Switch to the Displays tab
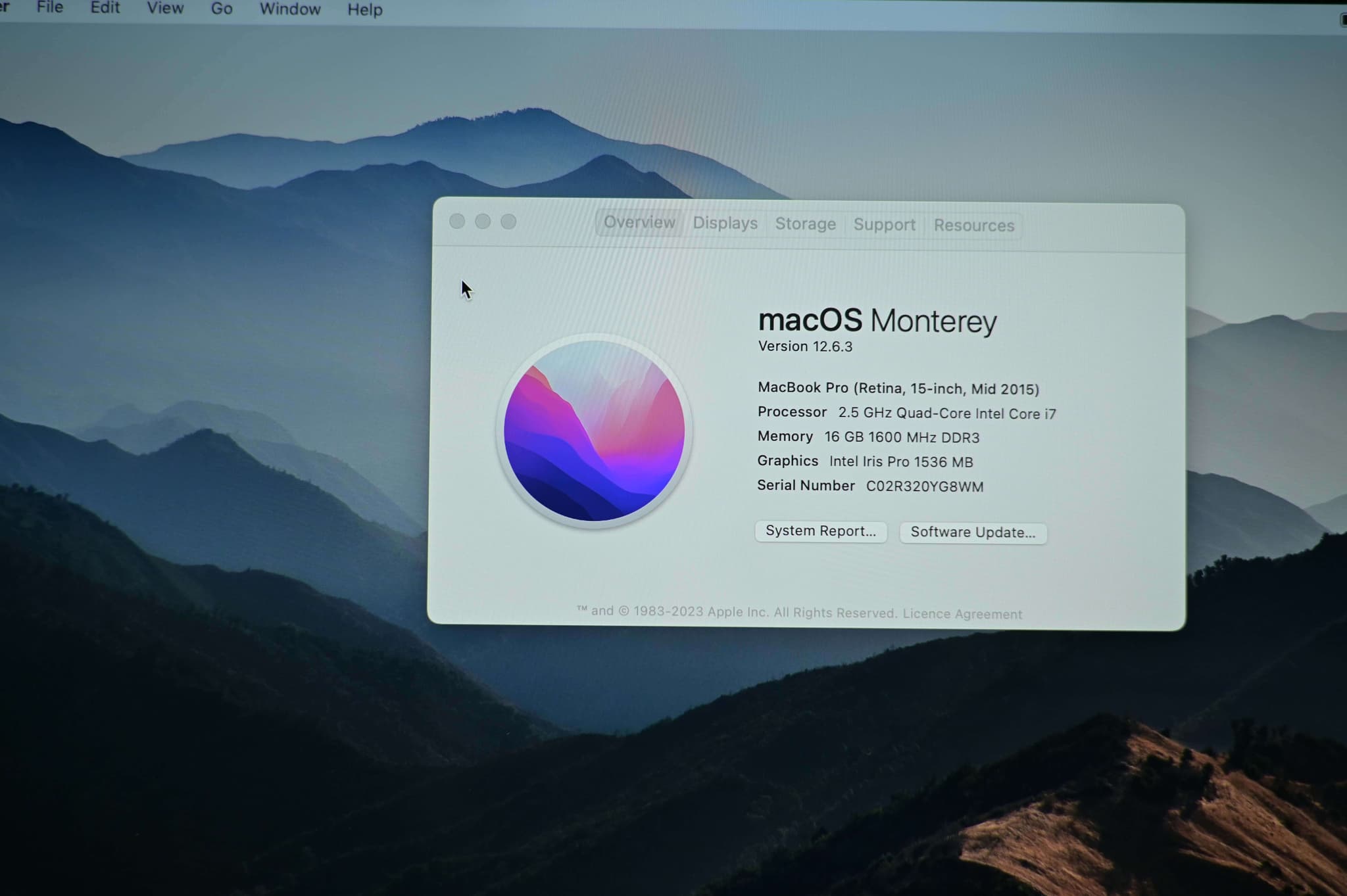The height and width of the screenshot is (896, 1347). click(725, 224)
